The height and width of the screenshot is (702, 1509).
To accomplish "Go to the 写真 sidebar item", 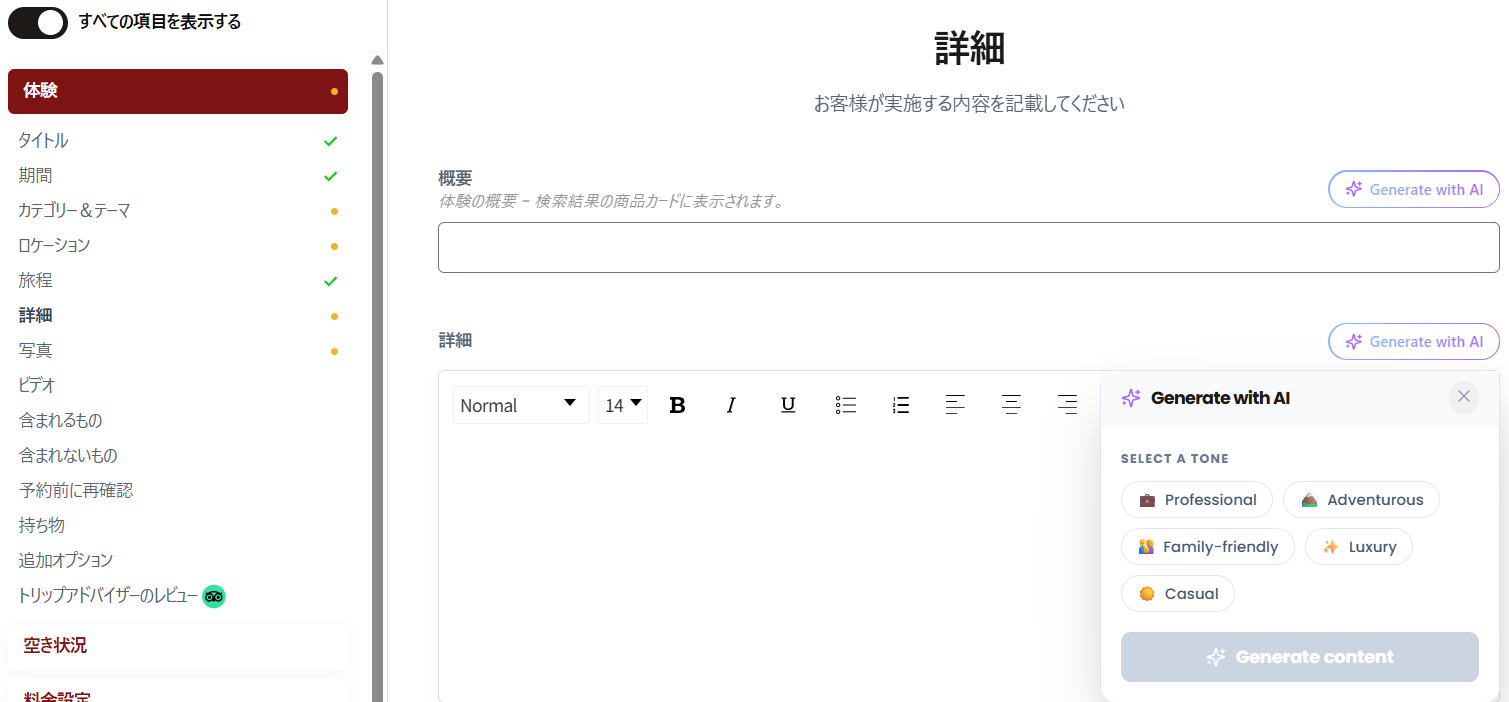I will click(36, 351).
